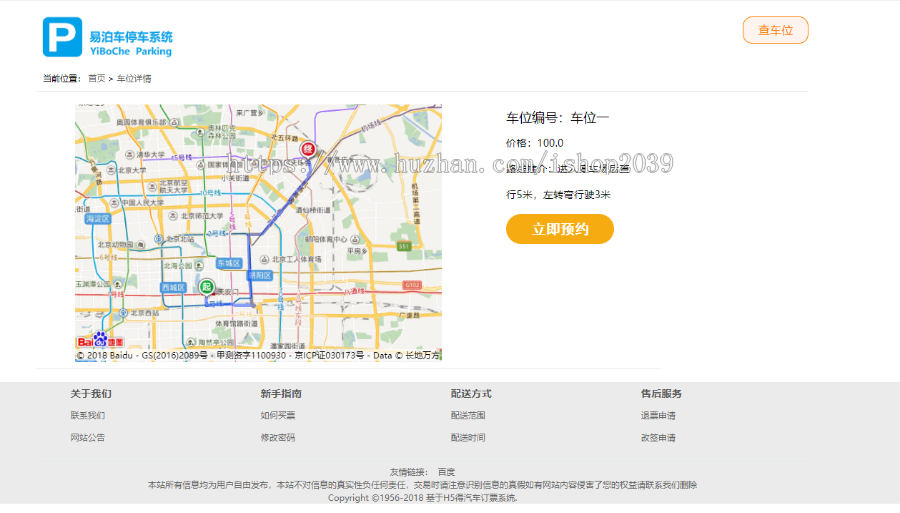The height and width of the screenshot is (513, 900).
Task: Open the 网站公告 footer link
Action: [88, 438]
